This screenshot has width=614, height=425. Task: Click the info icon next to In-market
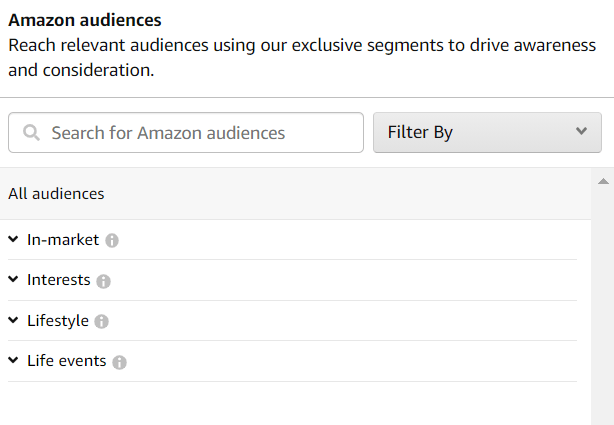point(112,241)
